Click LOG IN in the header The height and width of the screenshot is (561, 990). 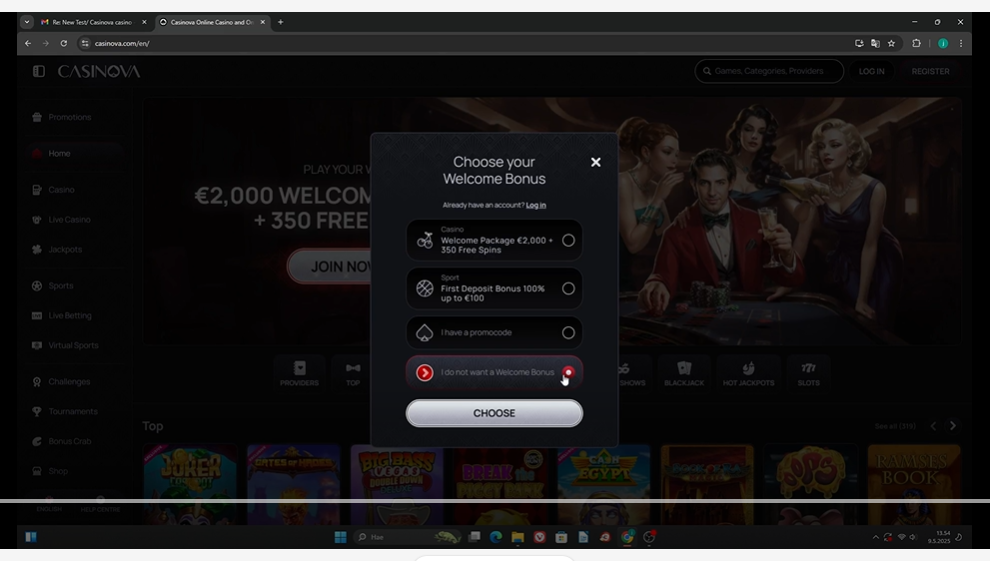[871, 71]
